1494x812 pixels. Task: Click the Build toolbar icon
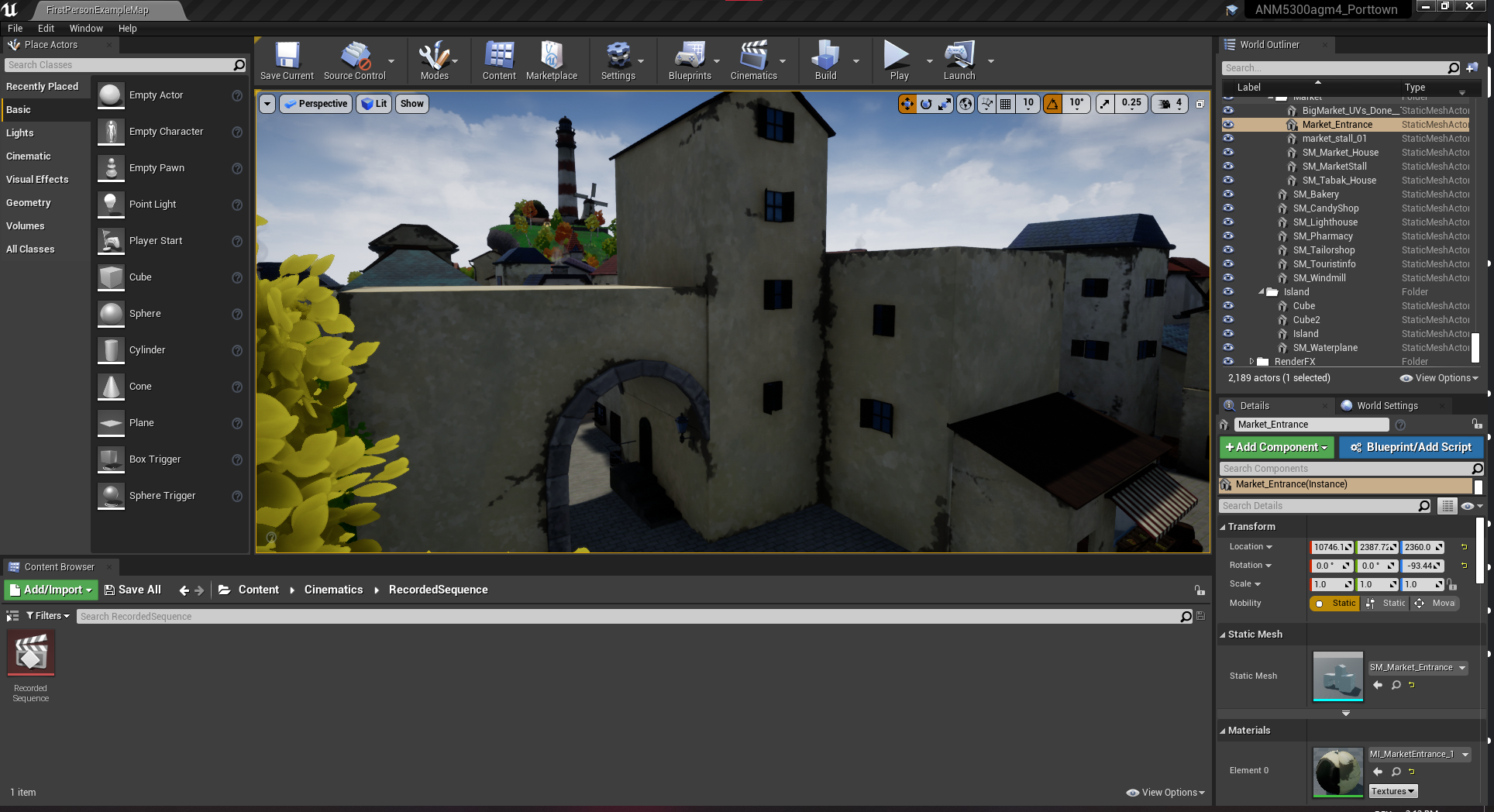[x=825, y=60]
